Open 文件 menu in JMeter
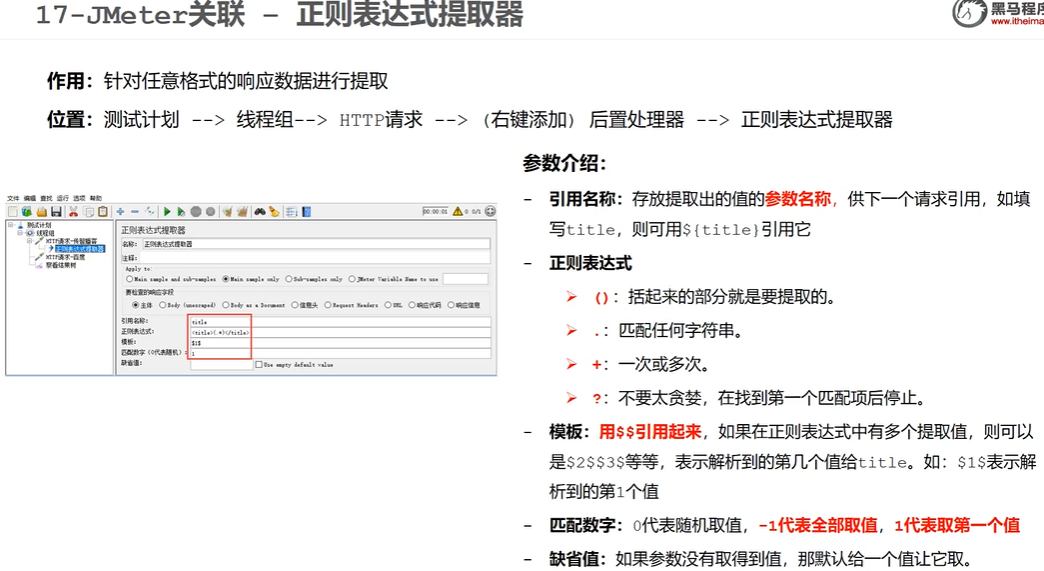The image size is (1044, 571). (x=13, y=198)
